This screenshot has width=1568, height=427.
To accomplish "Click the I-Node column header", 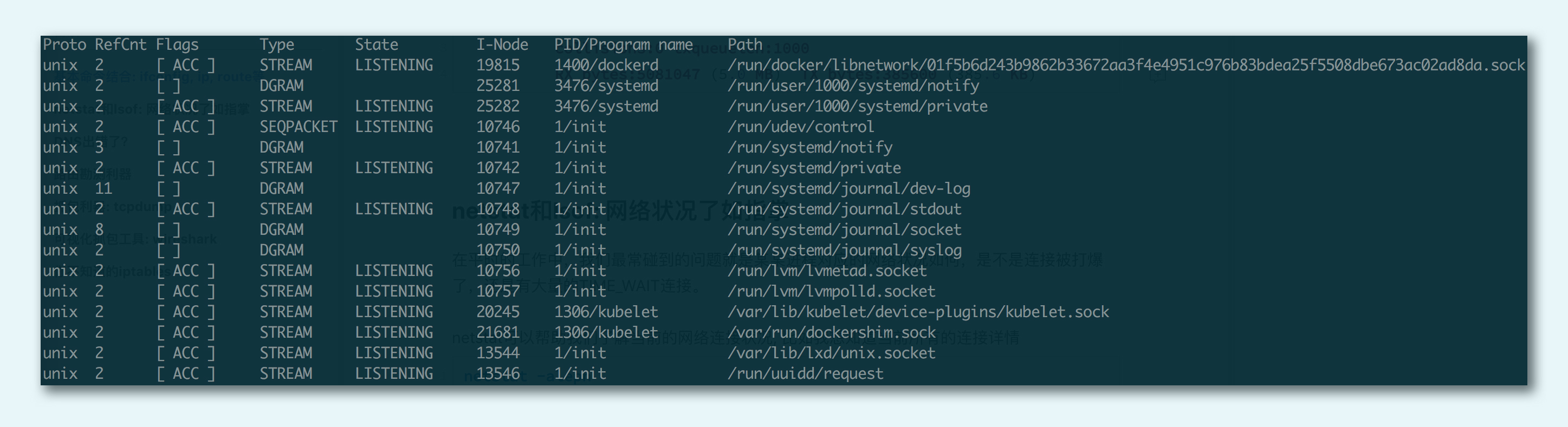I will [x=502, y=45].
